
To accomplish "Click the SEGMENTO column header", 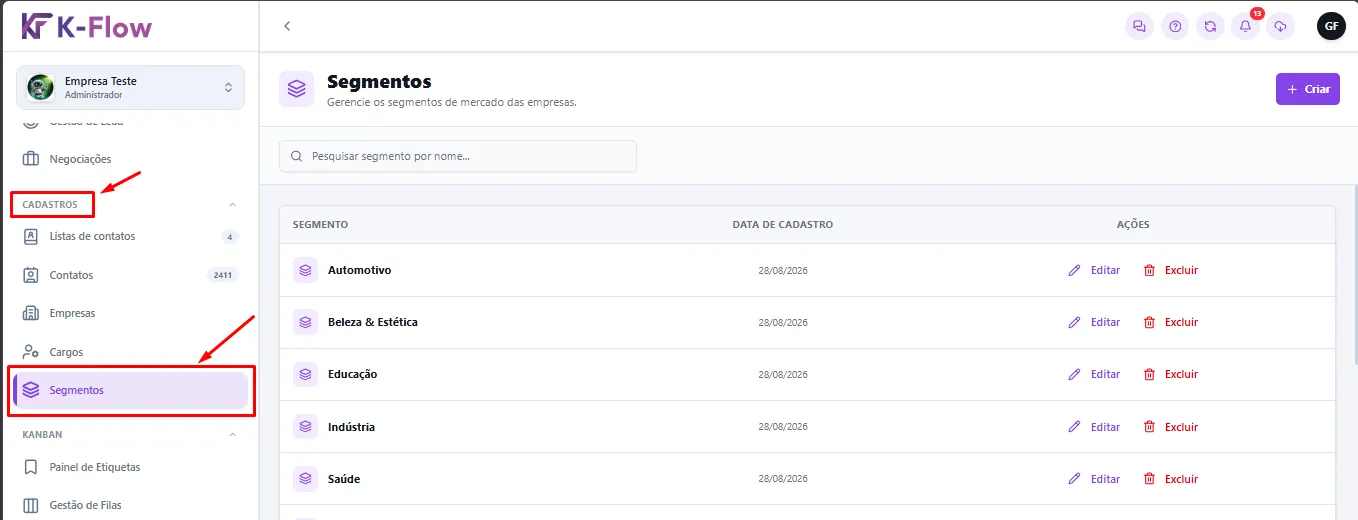I will (x=320, y=225).
